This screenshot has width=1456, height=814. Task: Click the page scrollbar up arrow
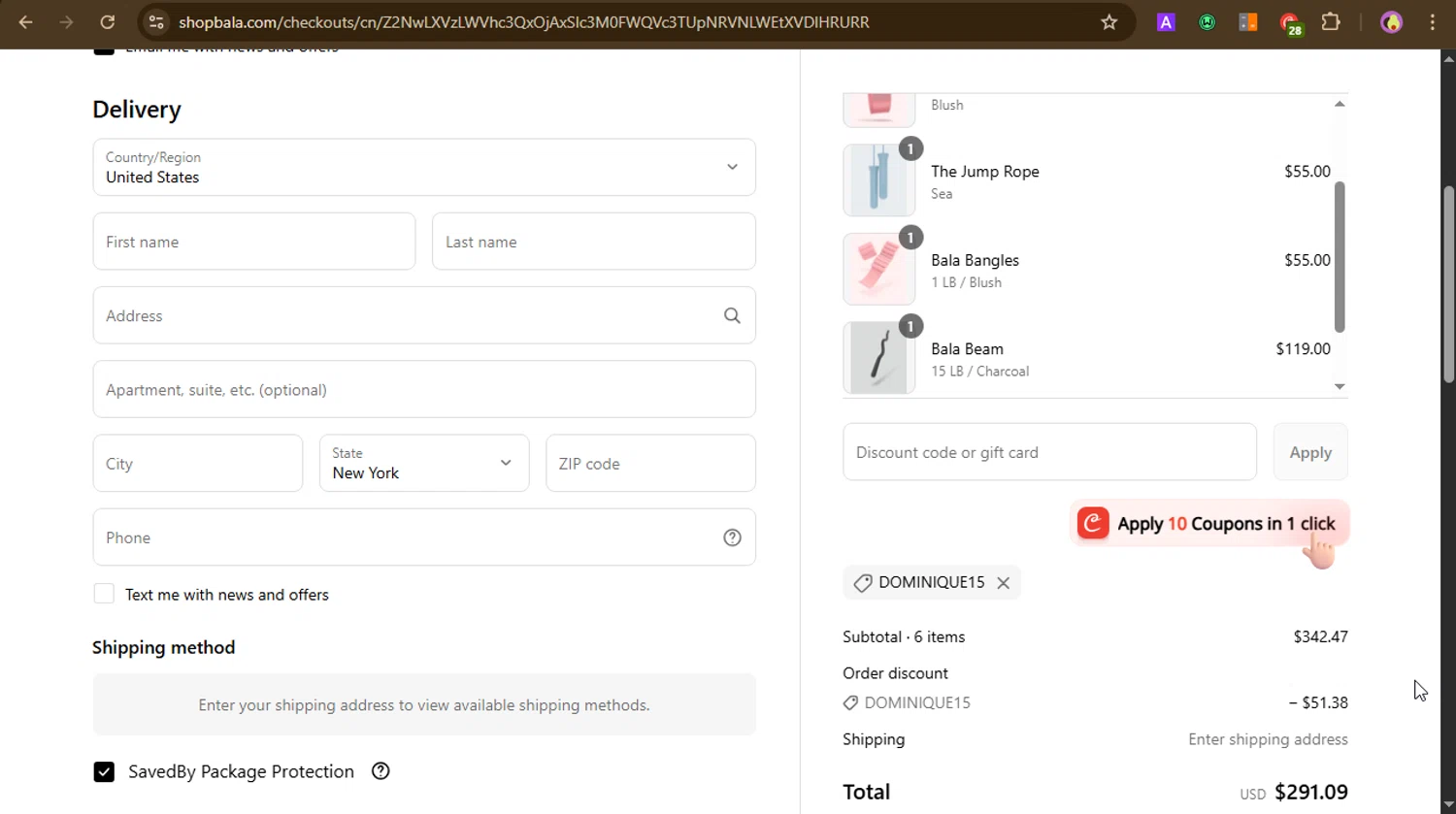tap(1448, 57)
